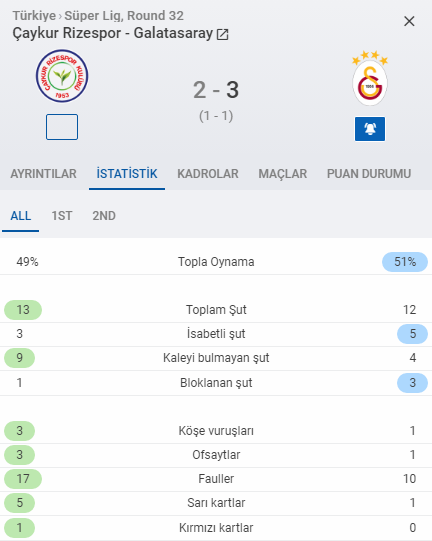The image size is (432, 541).
Task: Click Süper Lig, Round 32 link
Action: [124, 16]
